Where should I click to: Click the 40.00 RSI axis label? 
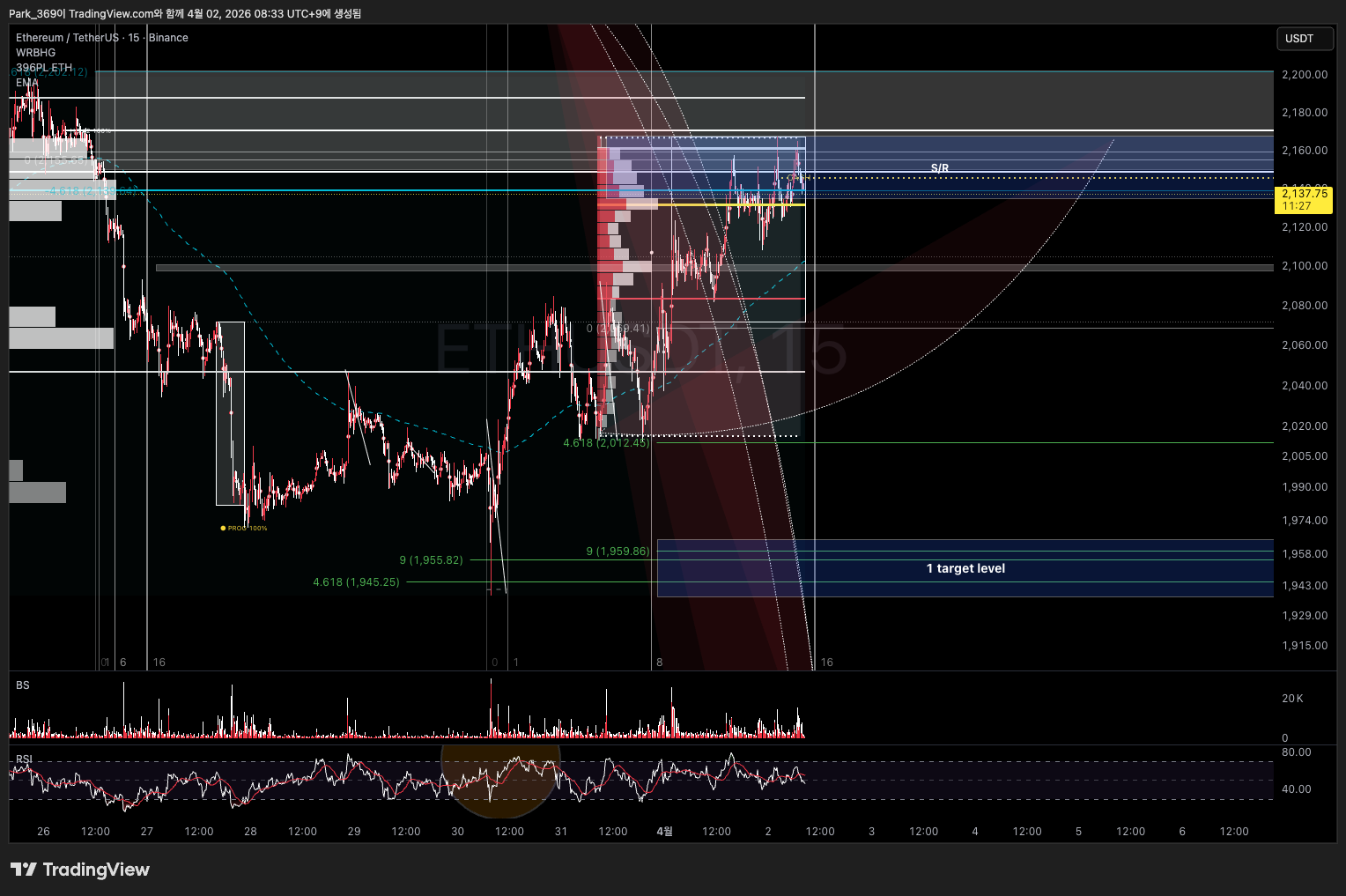[x=1296, y=789]
